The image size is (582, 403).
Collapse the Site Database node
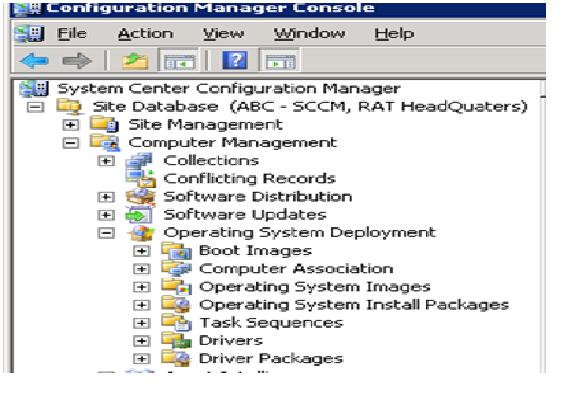pos(35,107)
